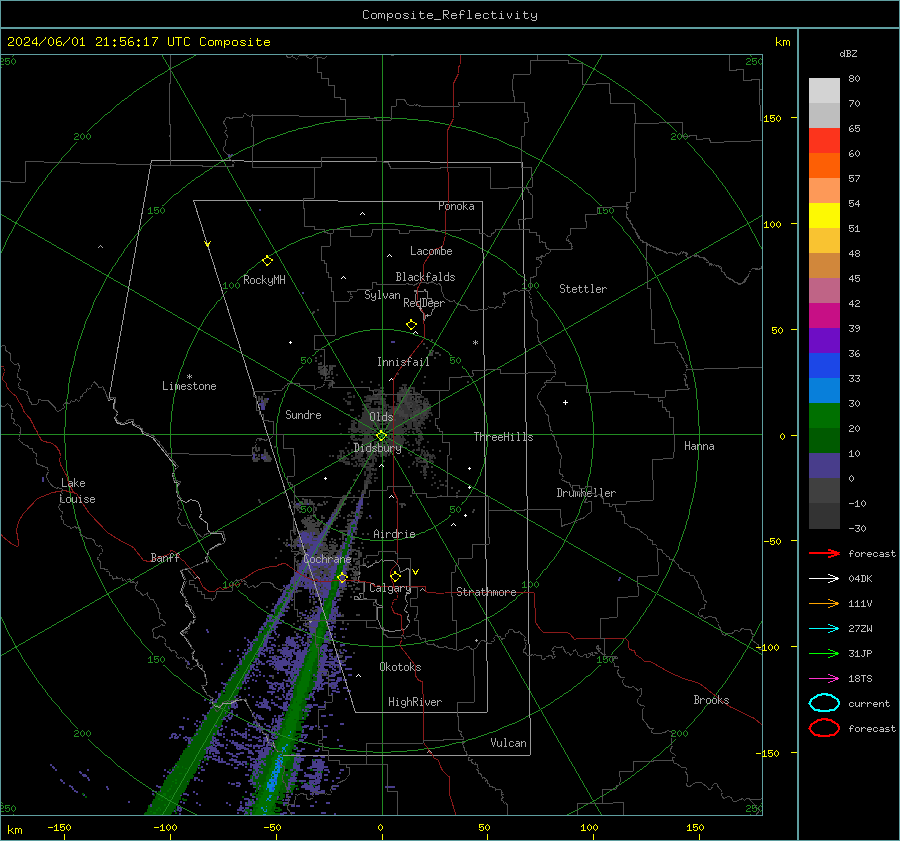
Task: Click the HighRiver city label
Action: click(415, 702)
